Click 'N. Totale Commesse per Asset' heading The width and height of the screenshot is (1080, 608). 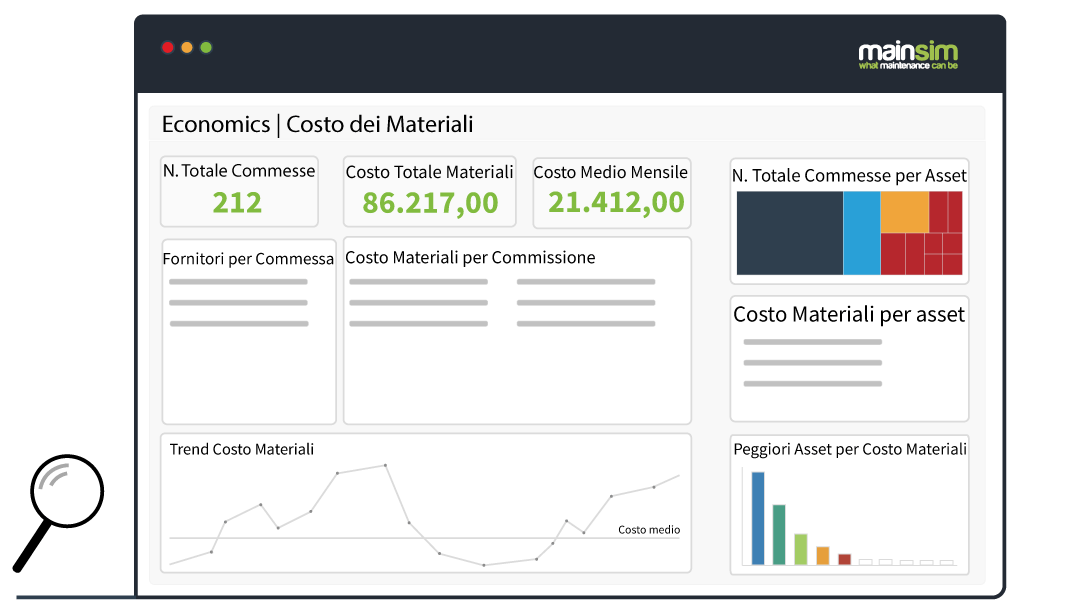click(849, 176)
